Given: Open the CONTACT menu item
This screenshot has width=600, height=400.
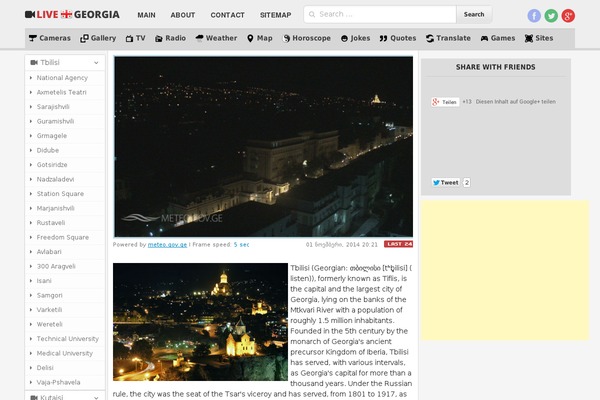Looking at the screenshot, I should pyautogui.click(x=227, y=15).
